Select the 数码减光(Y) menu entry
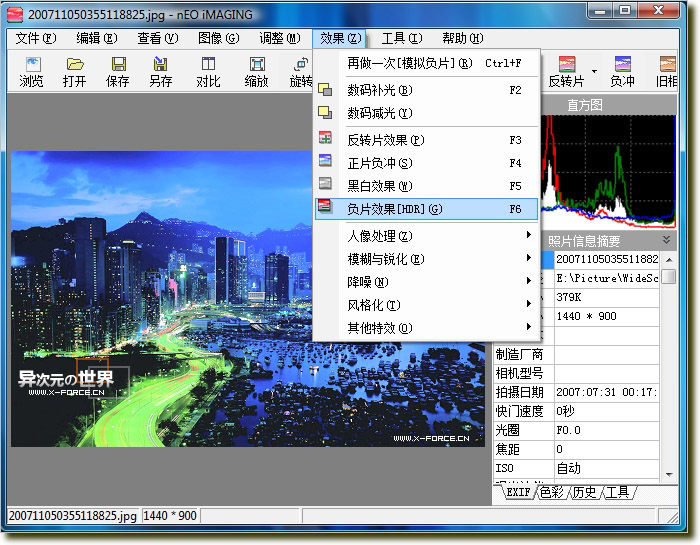The image size is (700, 545). coord(427,113)
